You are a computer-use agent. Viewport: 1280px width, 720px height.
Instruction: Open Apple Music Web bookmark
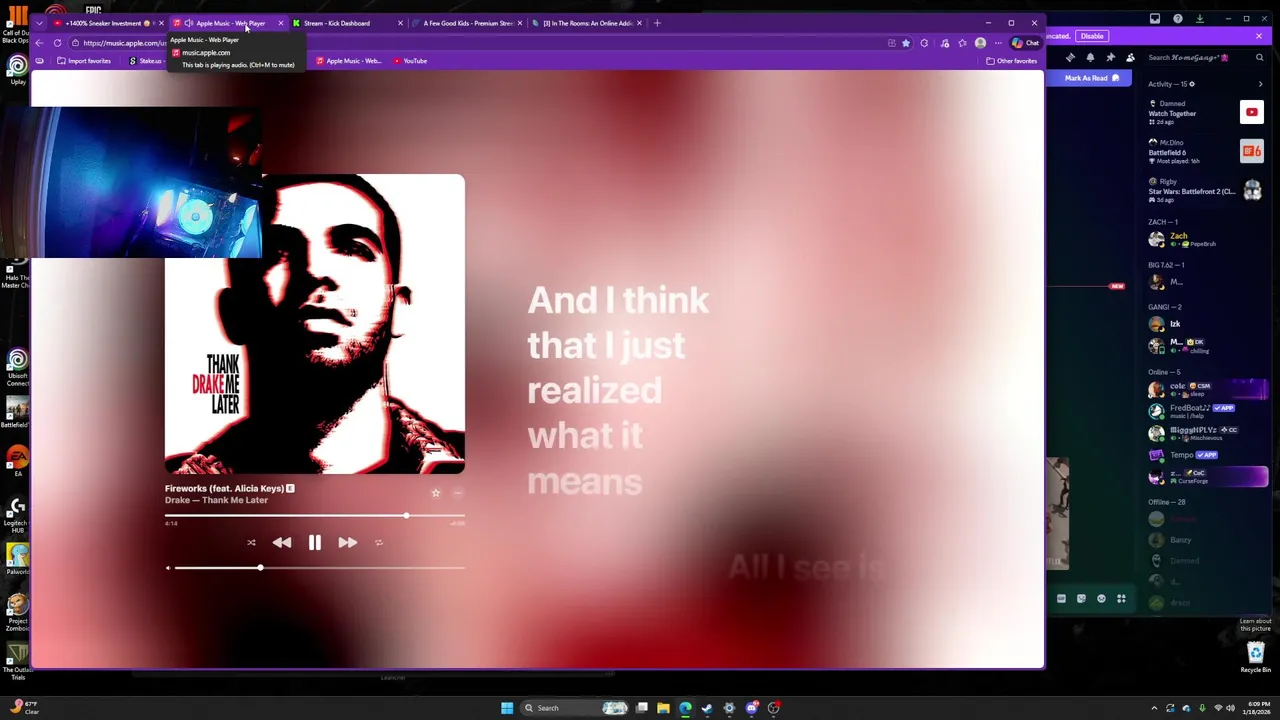(348, 61)
